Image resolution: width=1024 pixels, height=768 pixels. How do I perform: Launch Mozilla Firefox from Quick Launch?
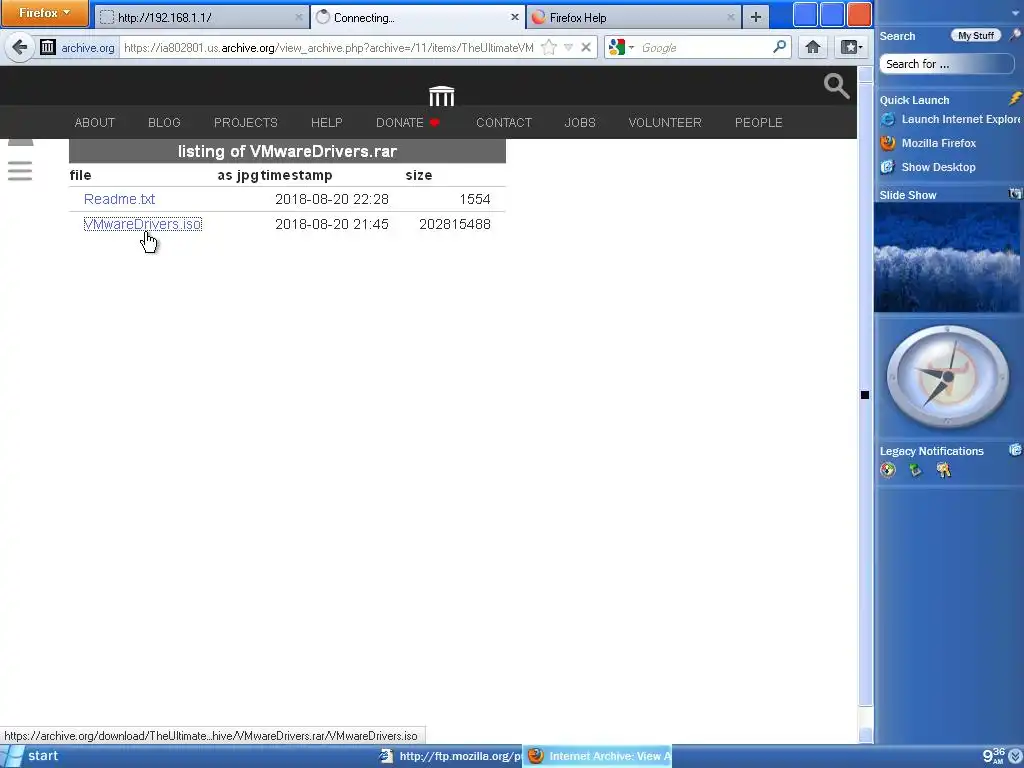[929, 143]
